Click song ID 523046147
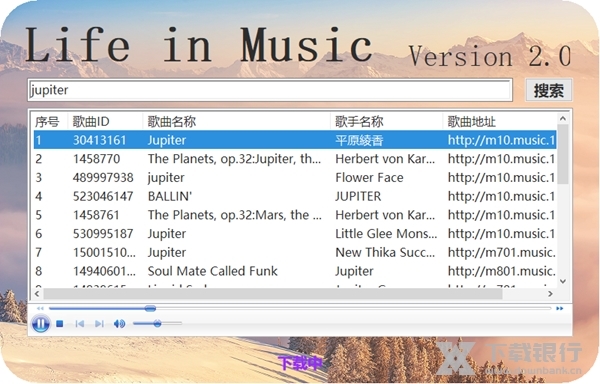This screenshot has height=384, width=600. [103, 197]
